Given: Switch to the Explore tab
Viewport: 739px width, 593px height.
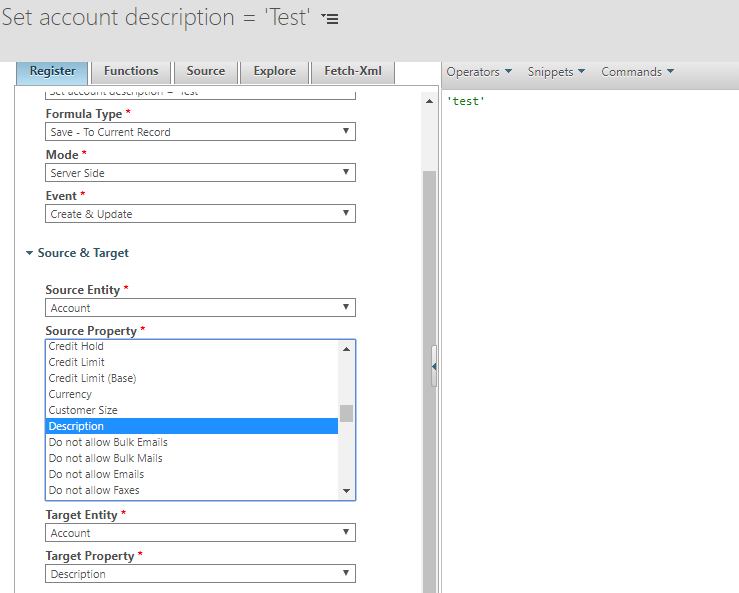Looking at the screenshot, I should 275,72.
